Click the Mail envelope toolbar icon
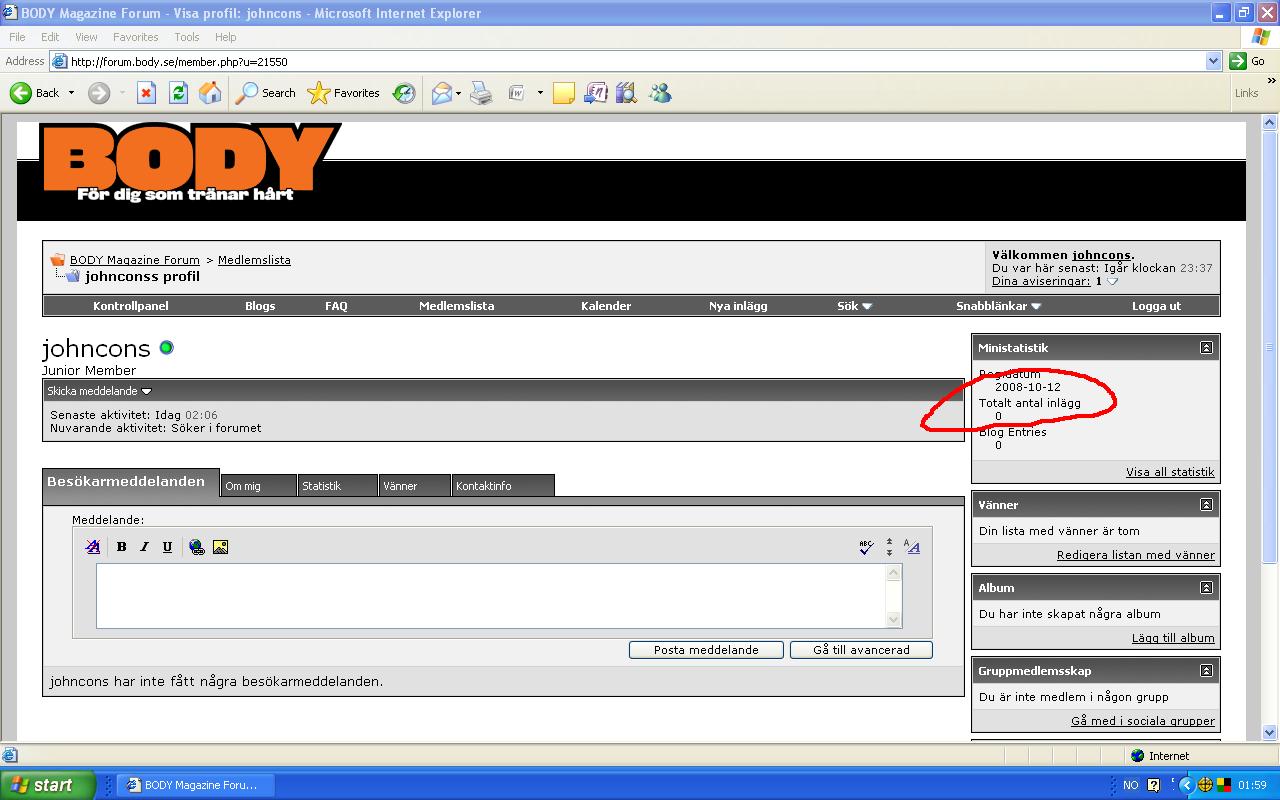This screenshot has height=800, width=1280. [x=441, y=93]
